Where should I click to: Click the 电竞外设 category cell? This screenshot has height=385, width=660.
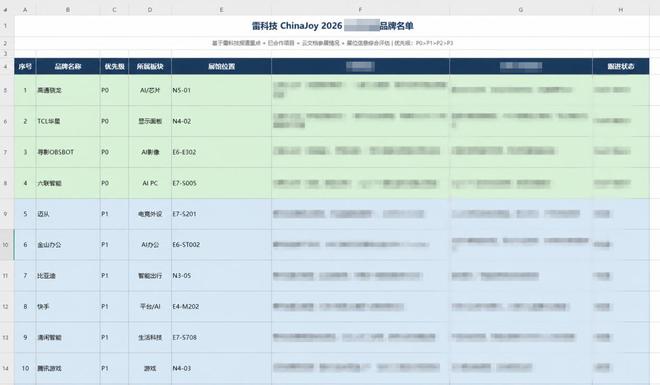point(150,214)
